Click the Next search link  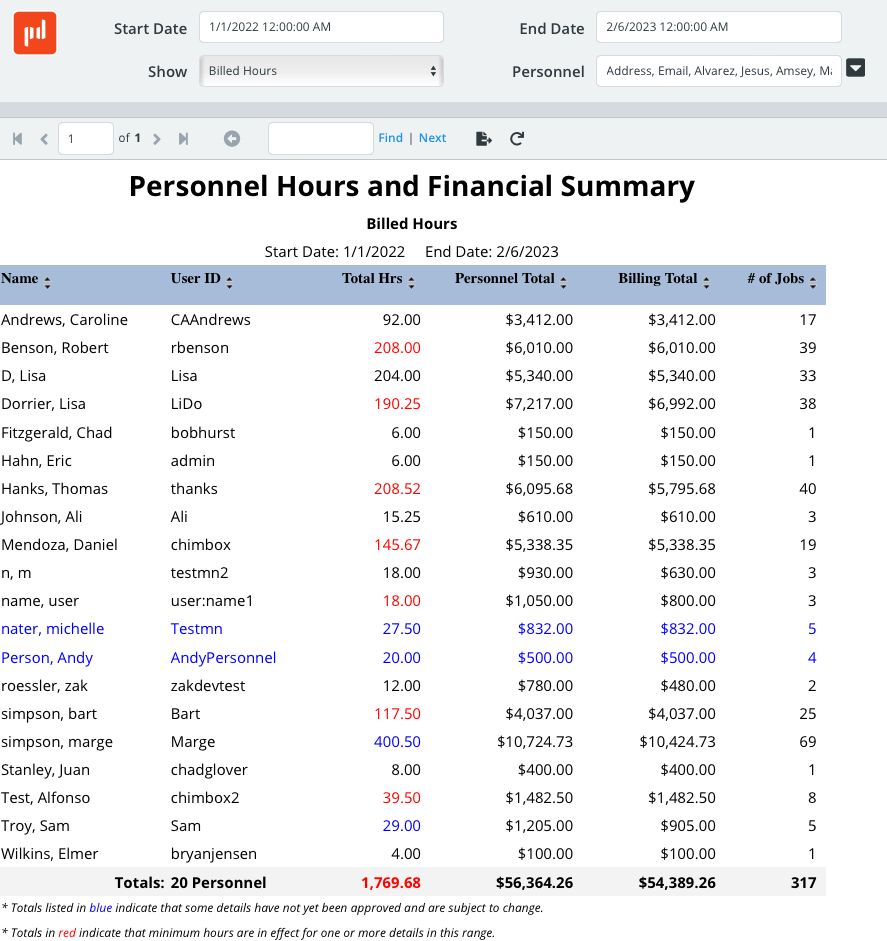pyautogui.click(x=432, y=138)
